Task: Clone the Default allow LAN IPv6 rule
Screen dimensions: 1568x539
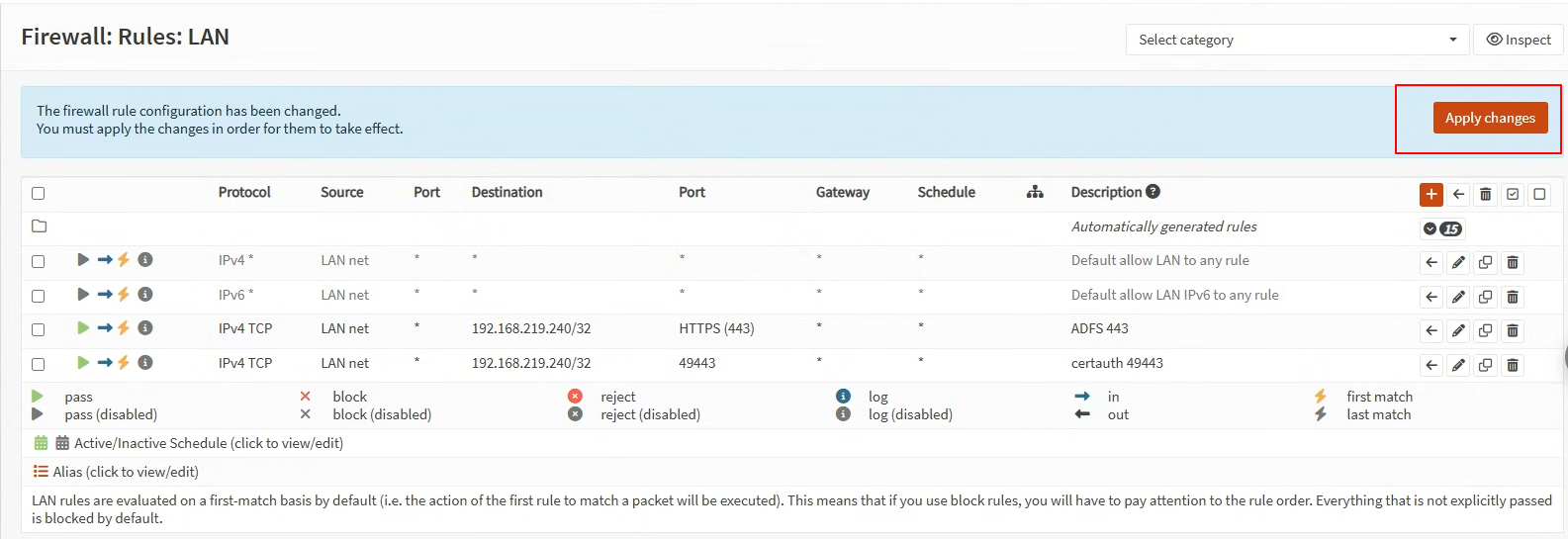Action: pyautogui.click(x=1485, y=297)
